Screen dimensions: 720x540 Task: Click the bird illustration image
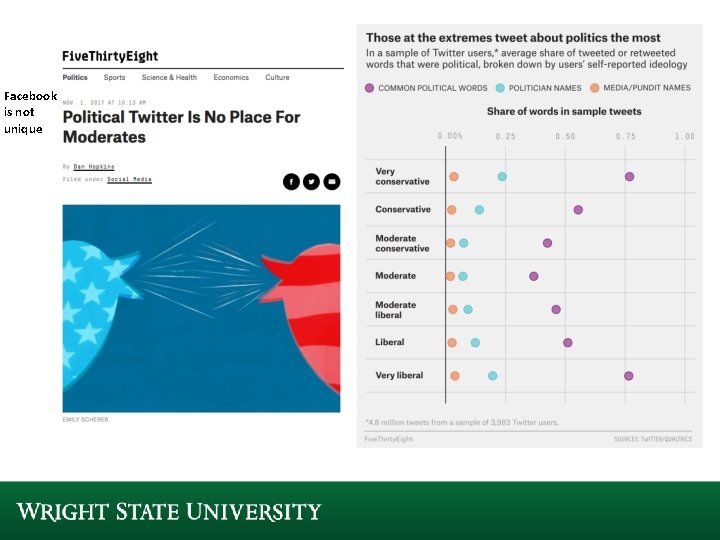tap(201, 308)
